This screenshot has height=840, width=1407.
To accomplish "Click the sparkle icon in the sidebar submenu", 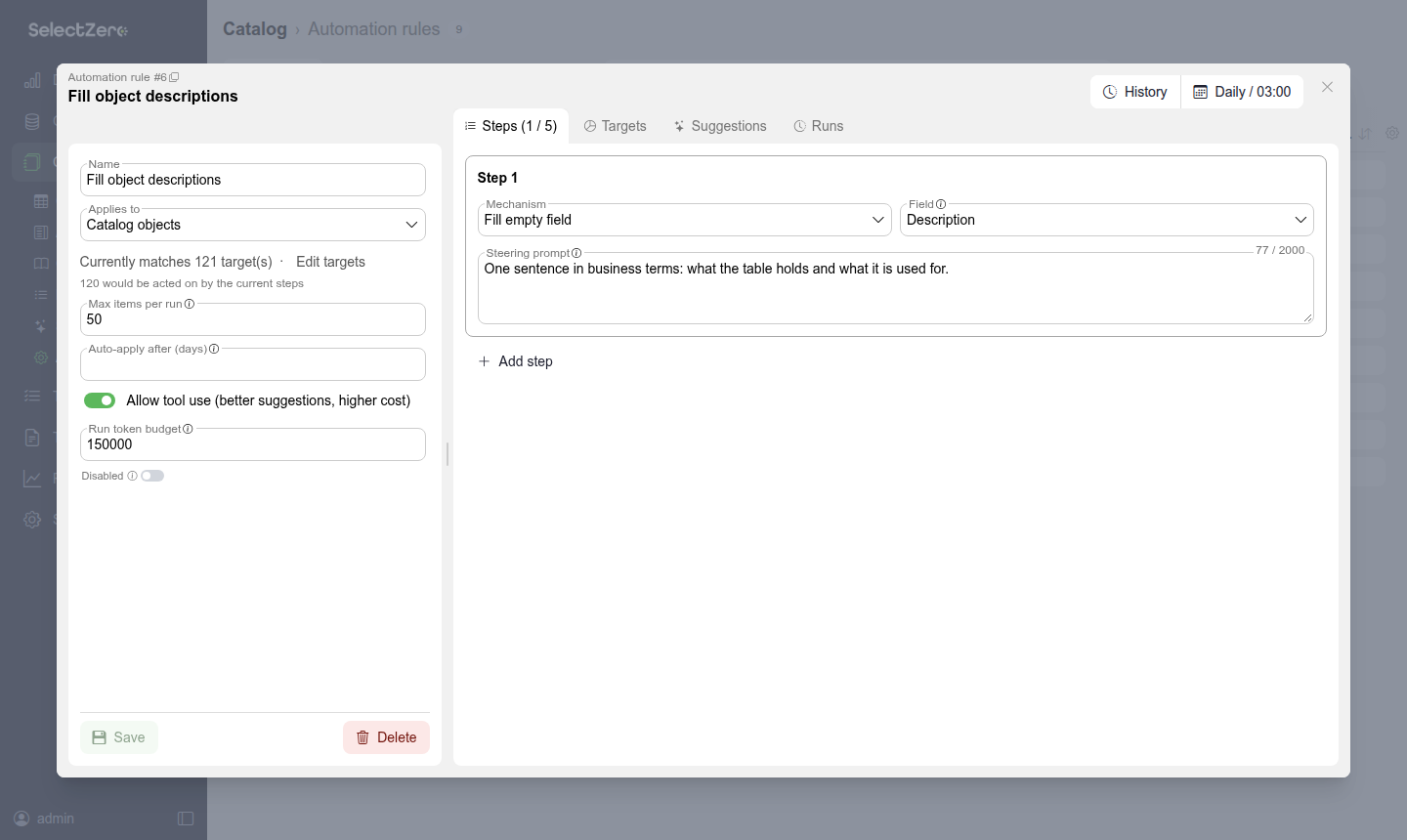I will click(41, 326).
